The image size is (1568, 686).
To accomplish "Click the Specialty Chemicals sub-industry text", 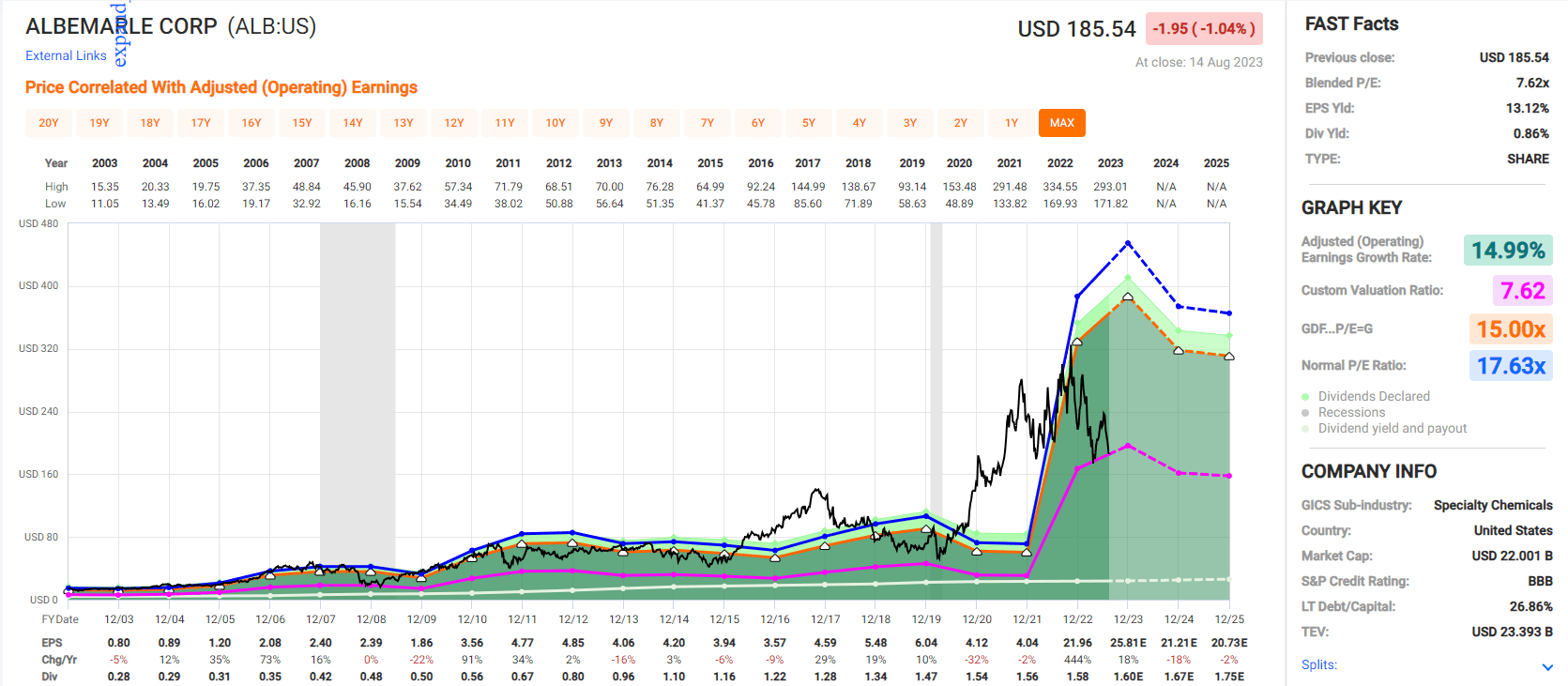I will pos(1493,505).
